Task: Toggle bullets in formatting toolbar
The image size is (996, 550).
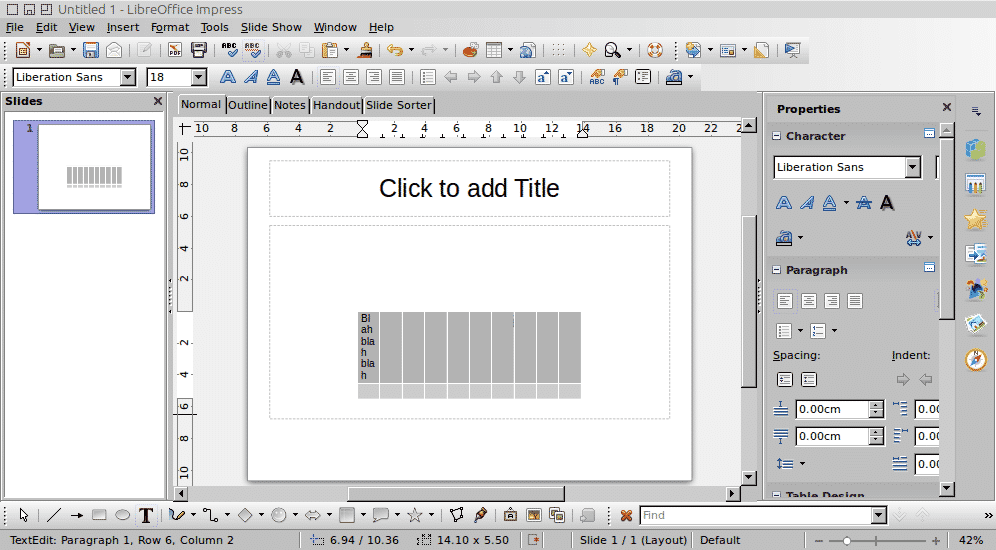Action: [x=427, y=77]
